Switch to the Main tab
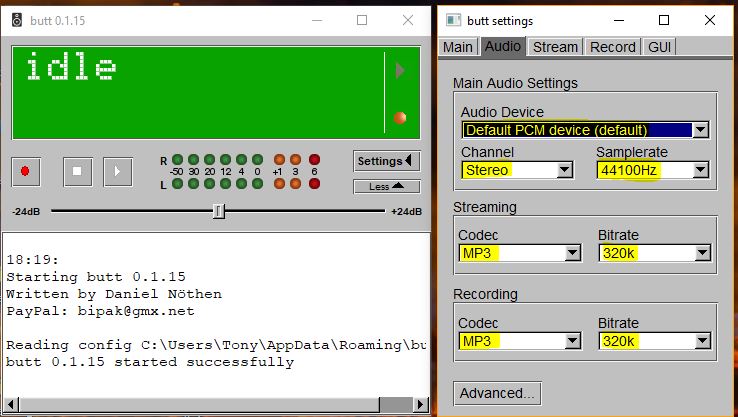738x417 pixels. pos(458,47)
